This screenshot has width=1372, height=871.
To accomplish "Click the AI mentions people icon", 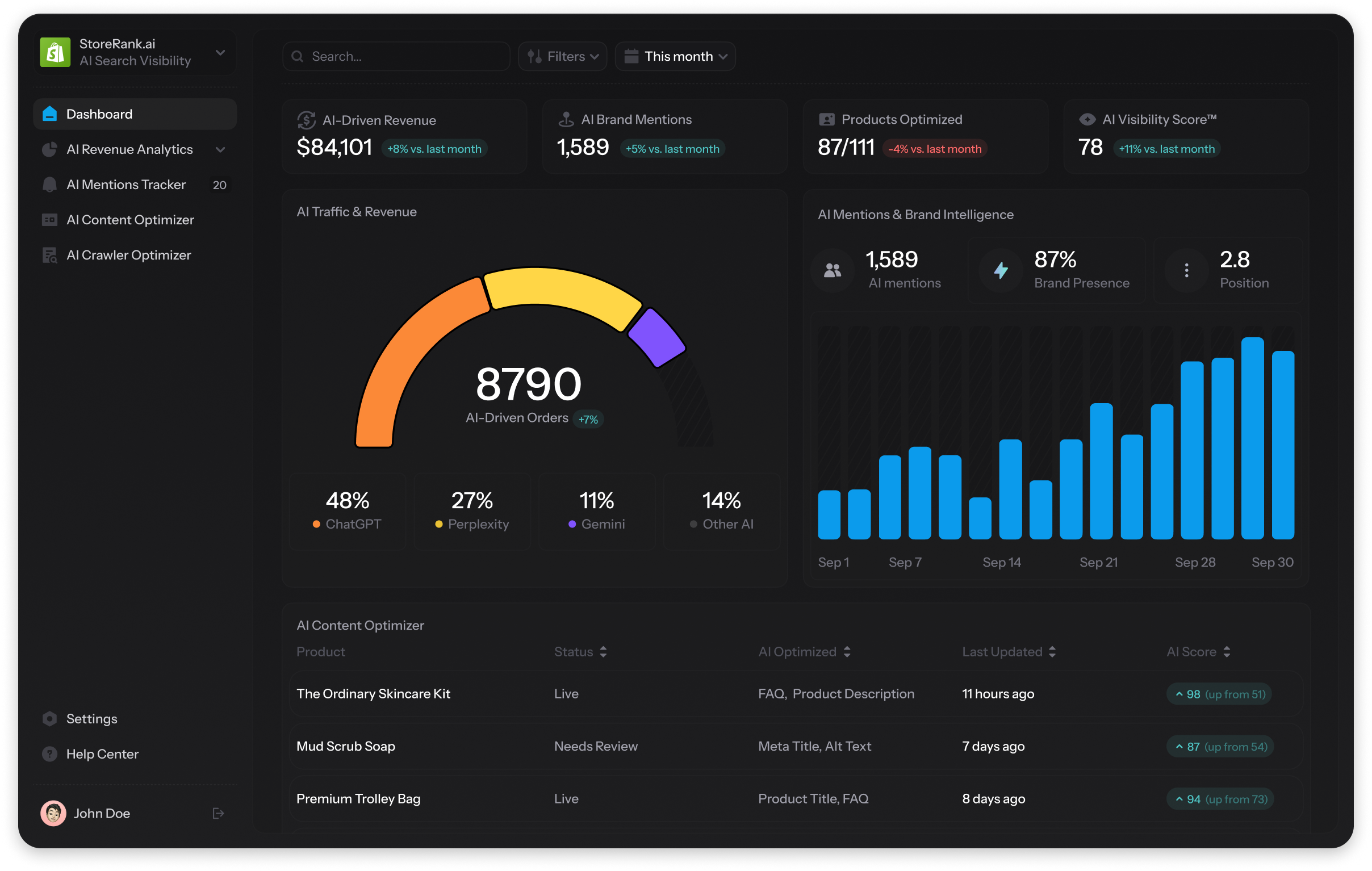I will point(833,271).
